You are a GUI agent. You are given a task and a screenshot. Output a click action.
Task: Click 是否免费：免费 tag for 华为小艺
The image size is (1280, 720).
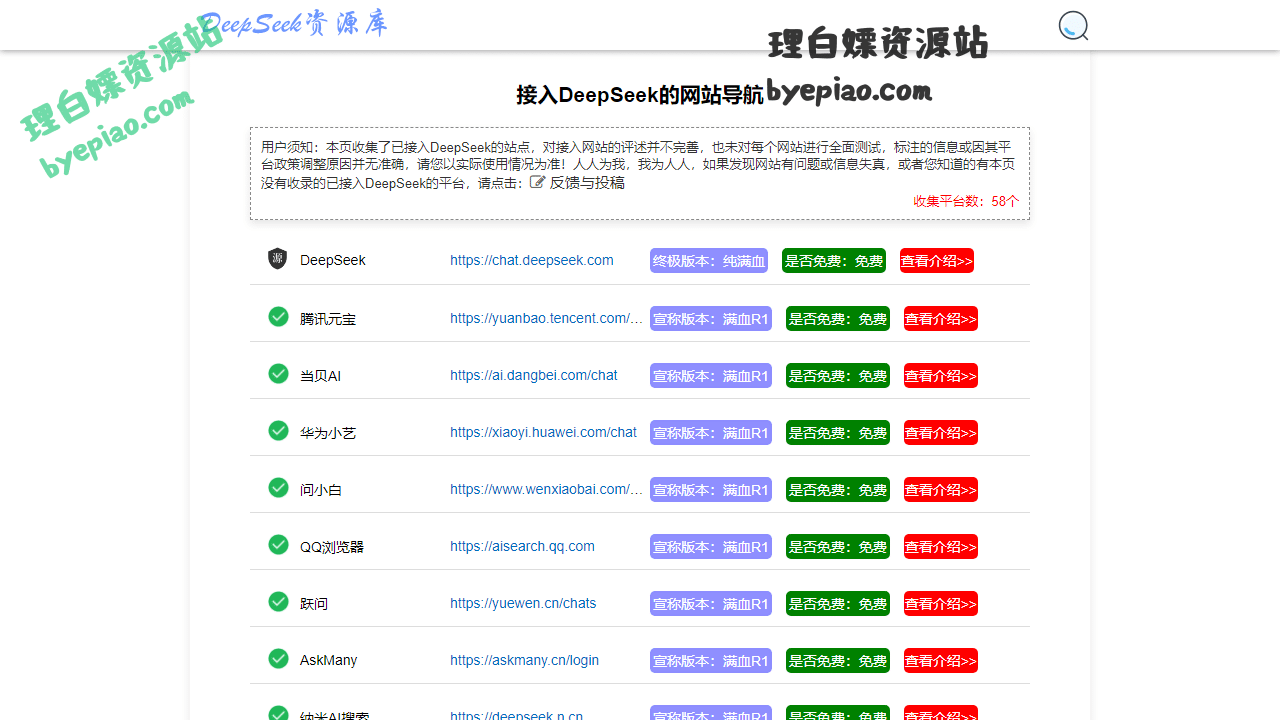[838, 433]
